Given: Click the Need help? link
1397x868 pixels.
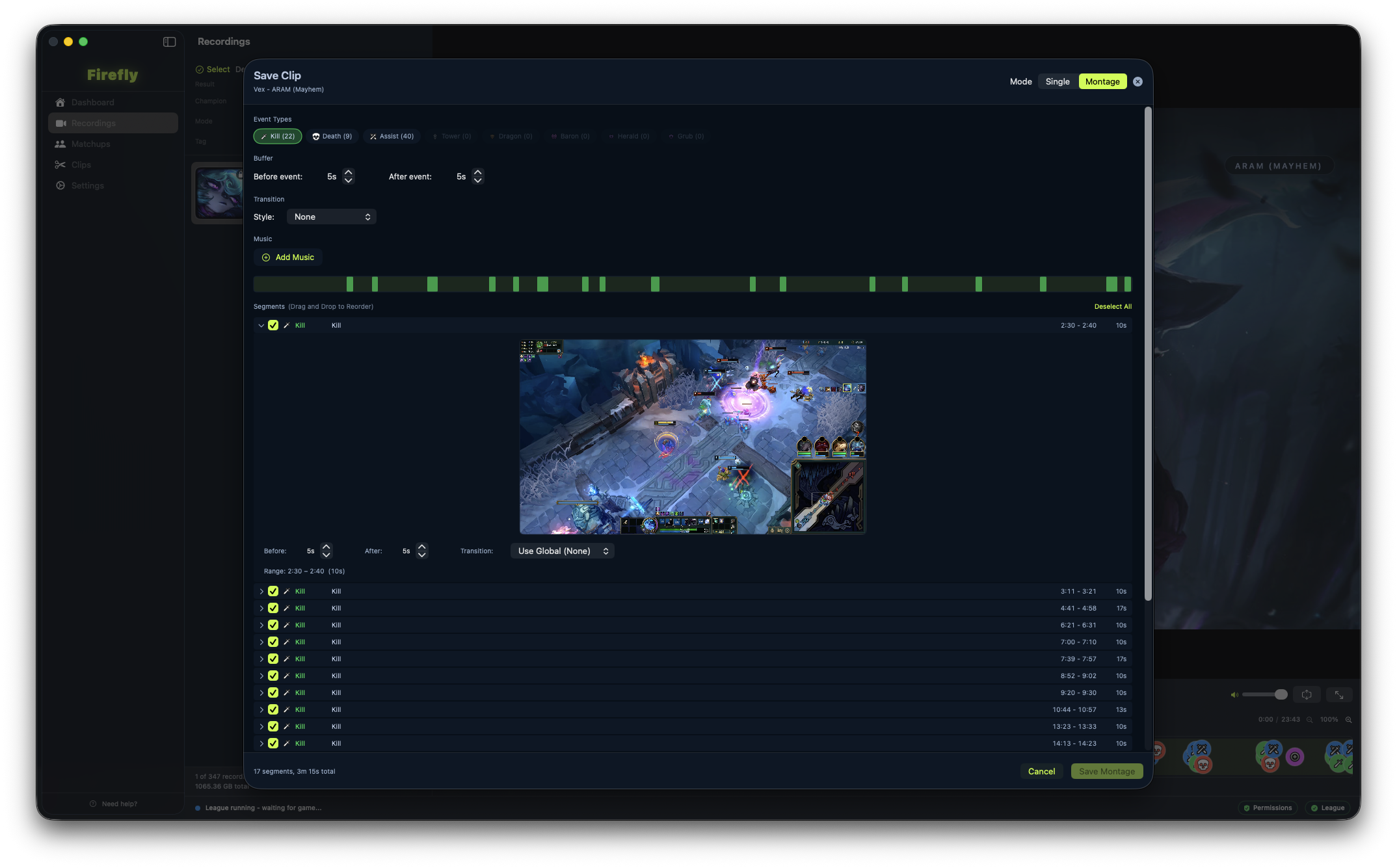Looking at the screenshot, I should [113, 804].
